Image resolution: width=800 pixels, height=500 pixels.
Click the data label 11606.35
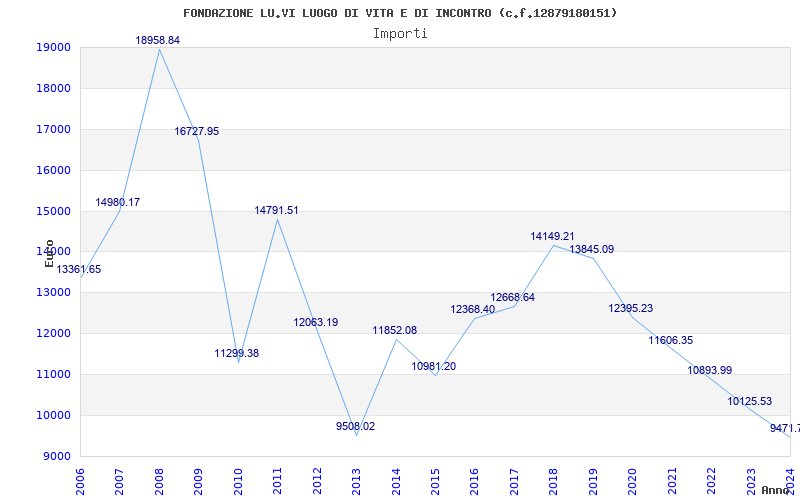click(671, 341)
